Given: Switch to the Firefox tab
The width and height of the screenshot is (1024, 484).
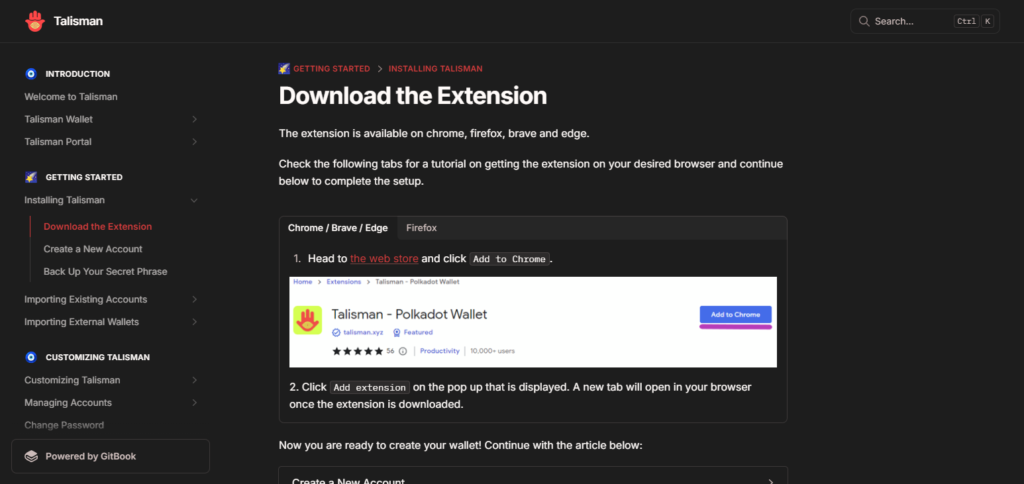Looking at the screenshot, I should [421, 228].
